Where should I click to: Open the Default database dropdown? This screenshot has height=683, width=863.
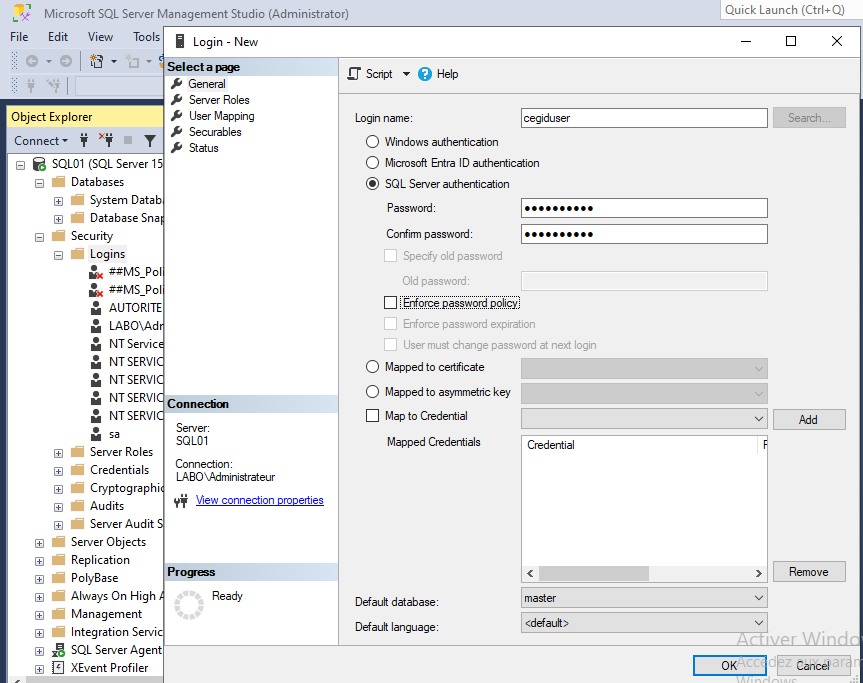click(x=644, y=598)
